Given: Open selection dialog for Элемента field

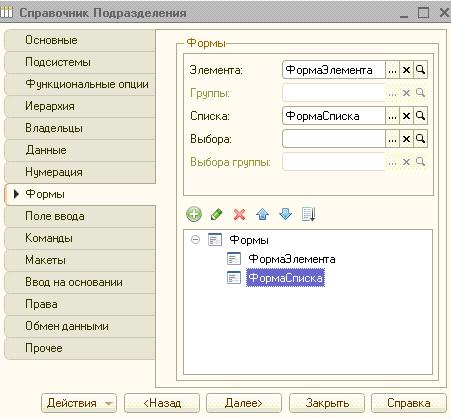Looking at the screenshot, I should click(392, 70).
